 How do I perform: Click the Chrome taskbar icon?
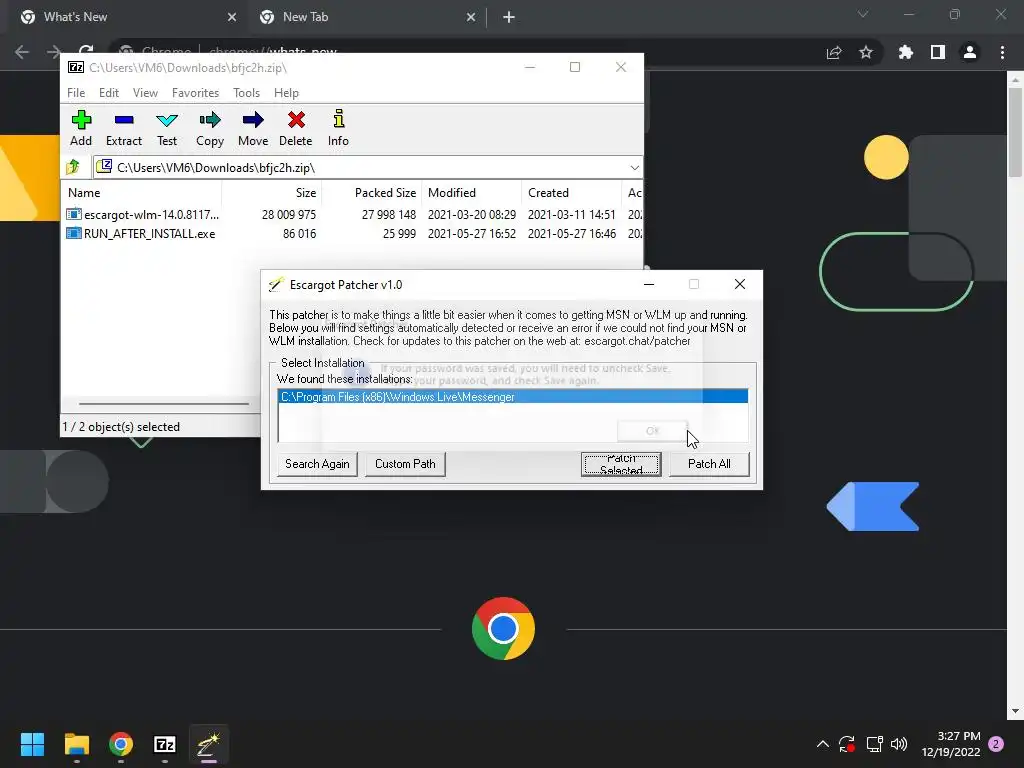[121, 744]
